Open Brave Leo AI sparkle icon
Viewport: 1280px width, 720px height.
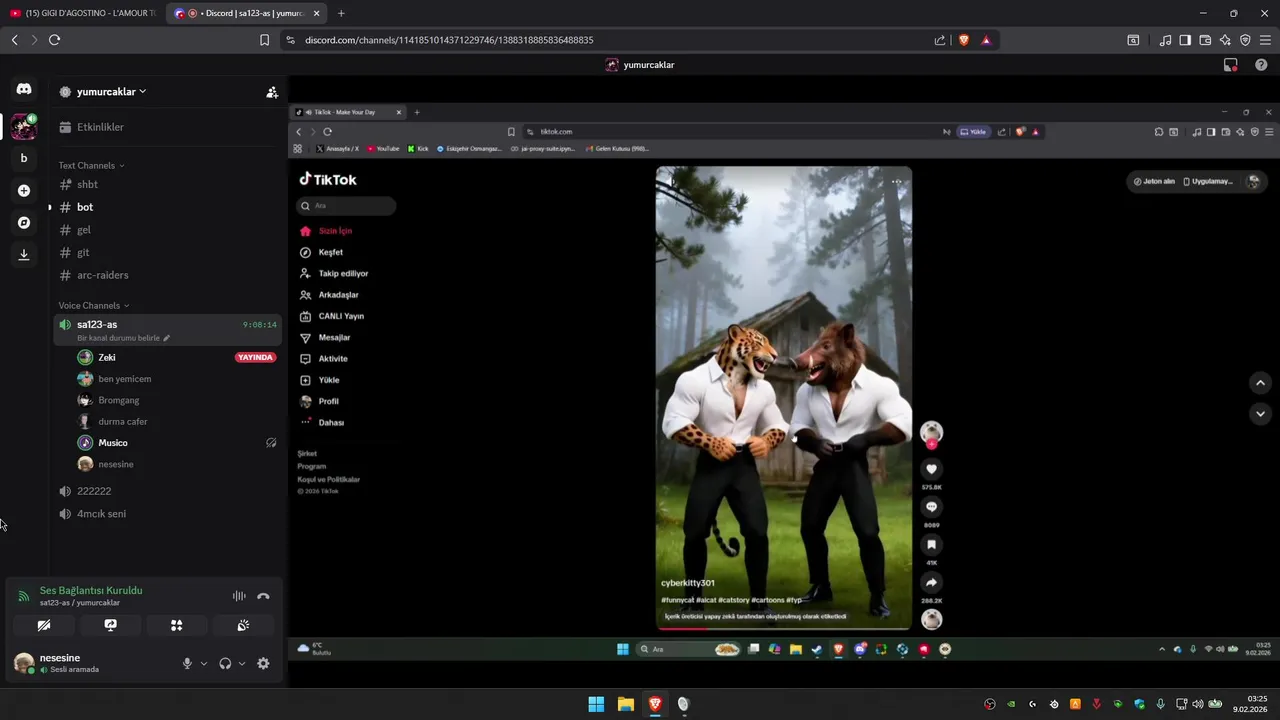[1225, 40]
